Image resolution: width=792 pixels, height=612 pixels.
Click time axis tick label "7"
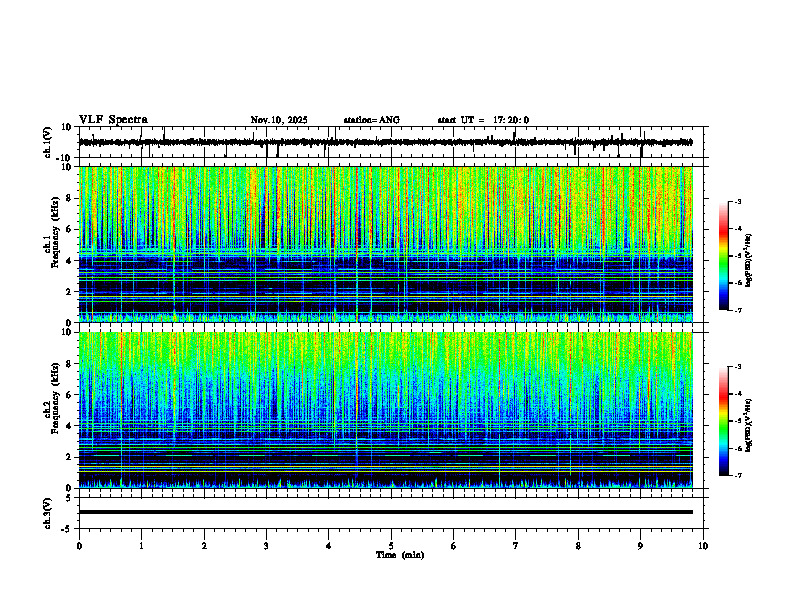[x=516, y=546]
